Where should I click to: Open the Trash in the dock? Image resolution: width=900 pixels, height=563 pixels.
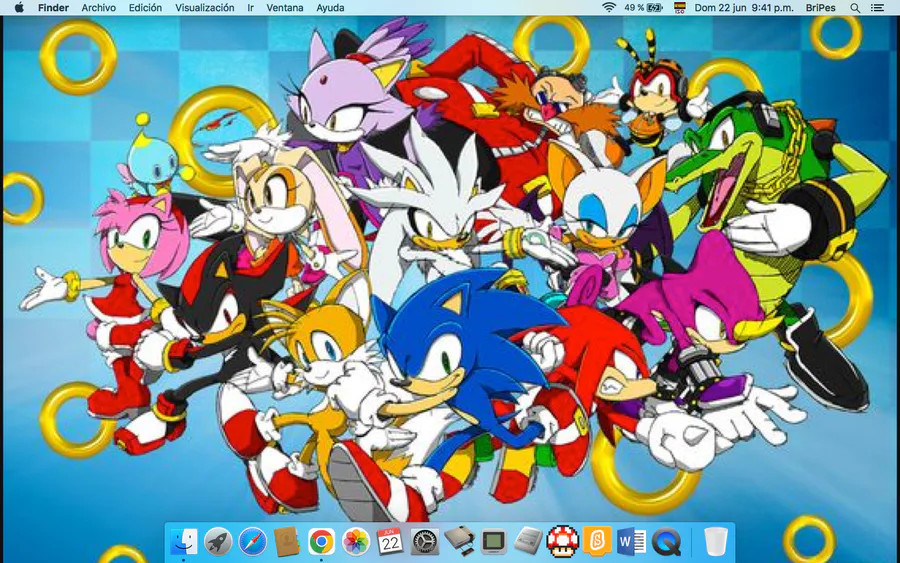pyautogui.click(x=715, y=541)
